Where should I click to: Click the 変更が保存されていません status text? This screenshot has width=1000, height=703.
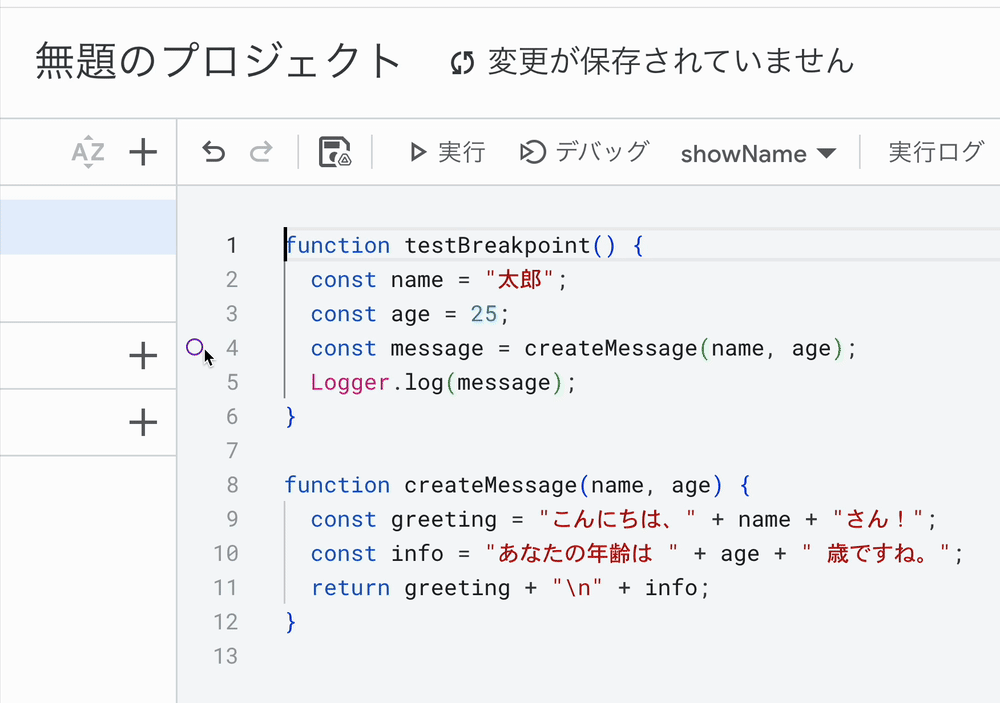coord(671,61)
